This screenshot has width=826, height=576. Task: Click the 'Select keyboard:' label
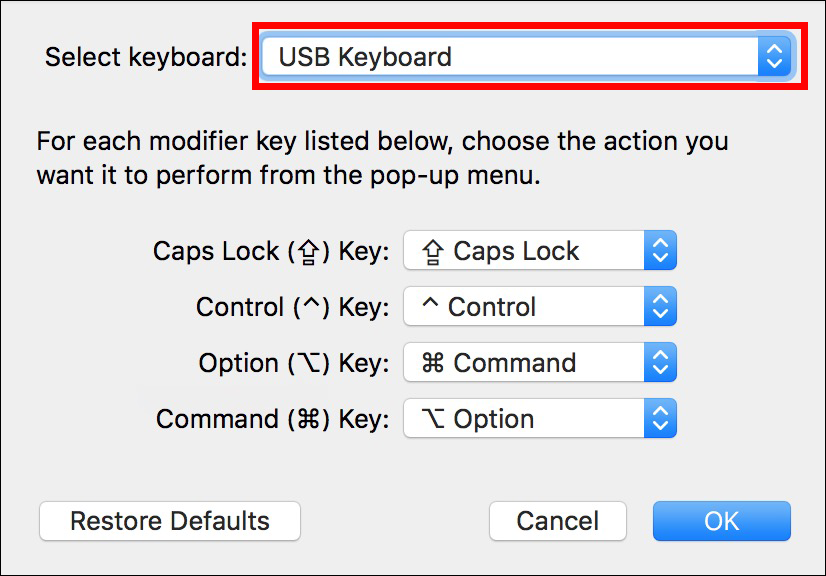[x=146, y=57]
